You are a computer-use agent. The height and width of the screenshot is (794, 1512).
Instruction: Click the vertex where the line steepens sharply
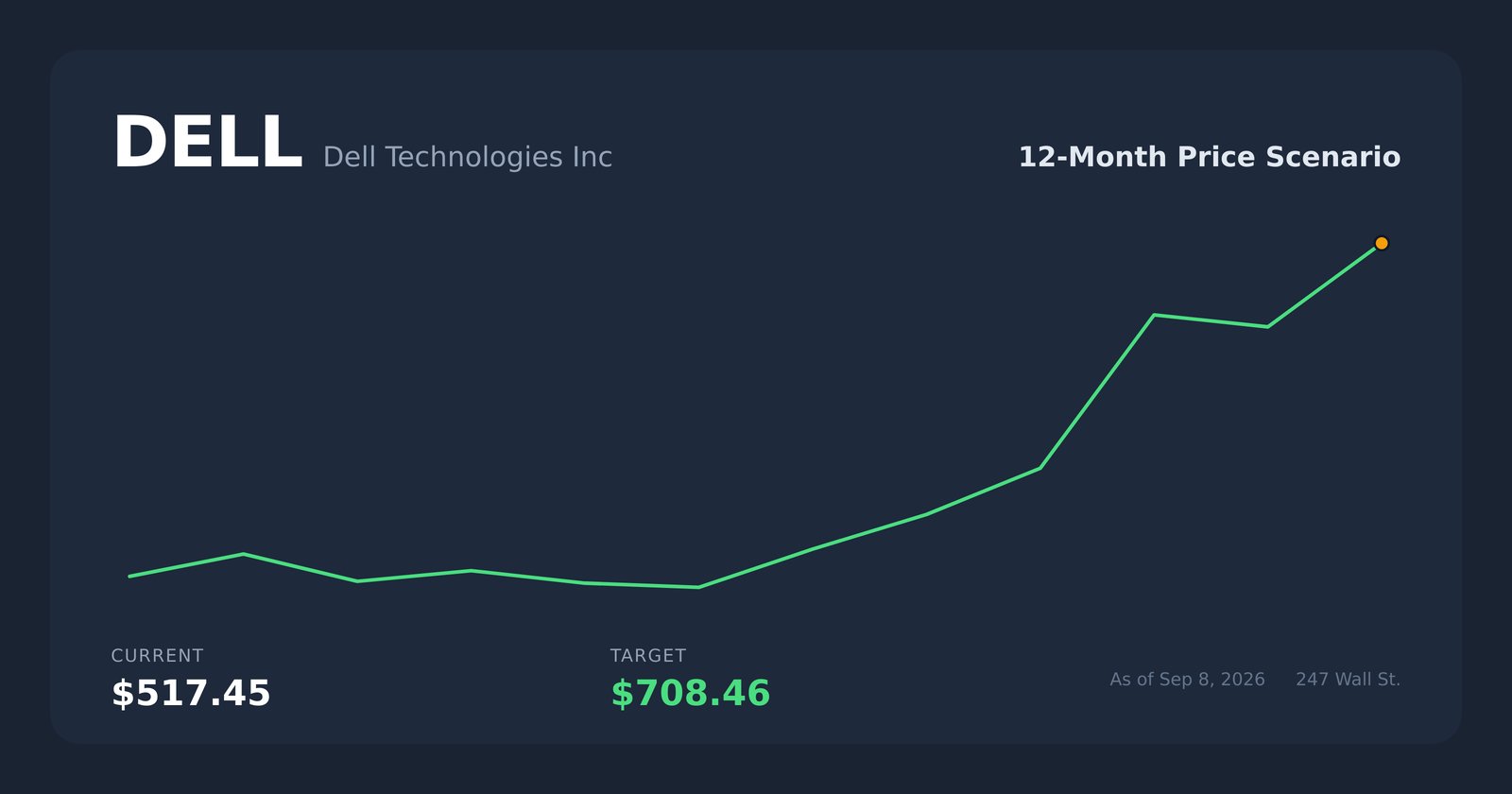click(x=1039, y=468)
